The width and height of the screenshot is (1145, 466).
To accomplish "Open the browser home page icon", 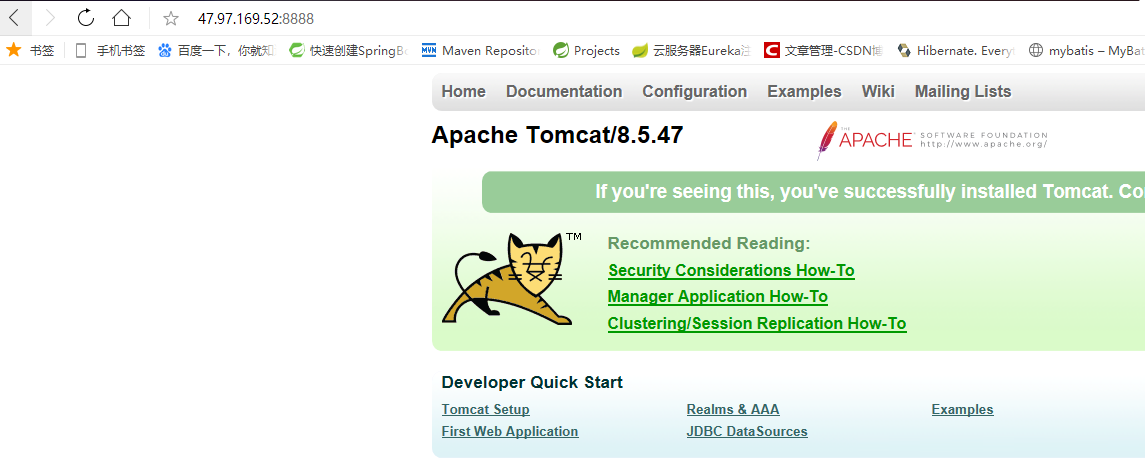I will (121, 18).
